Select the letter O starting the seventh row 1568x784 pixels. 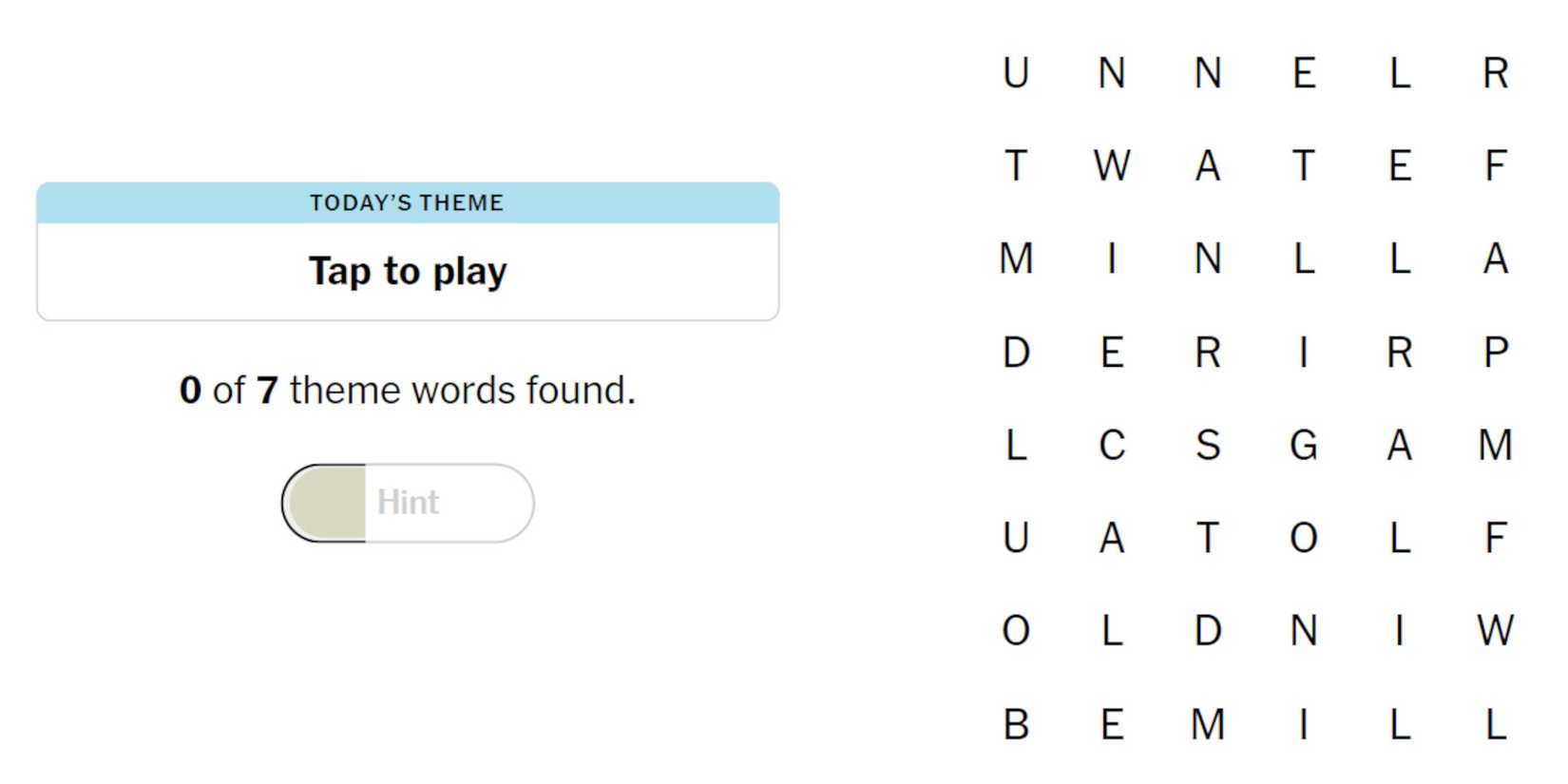click(1015, 629)
